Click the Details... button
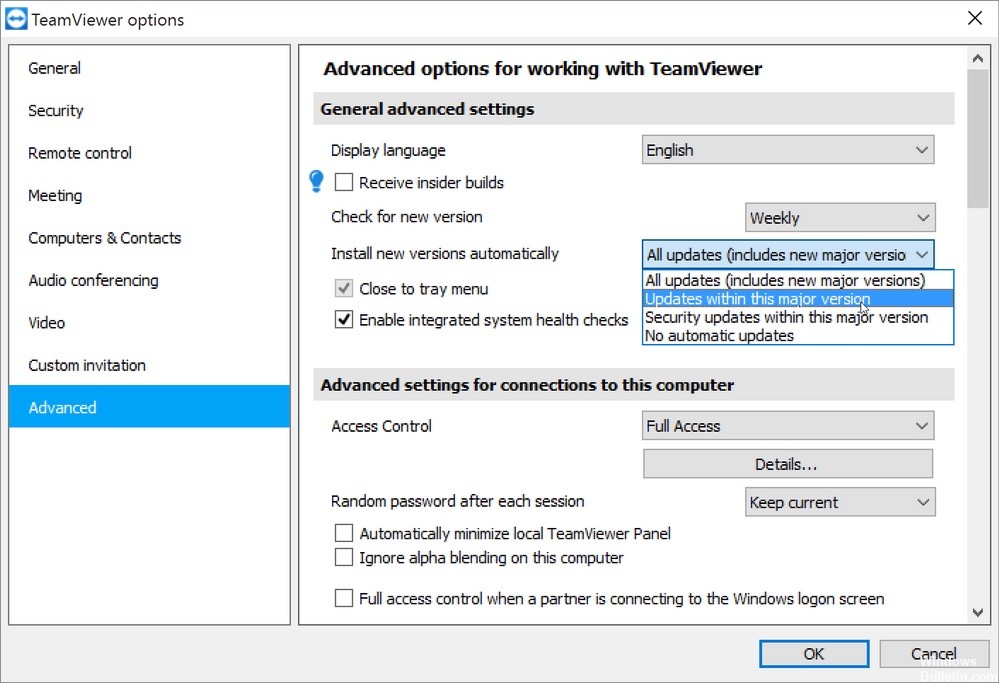Viewport: 999px width, 683px height. pos(787,464)
